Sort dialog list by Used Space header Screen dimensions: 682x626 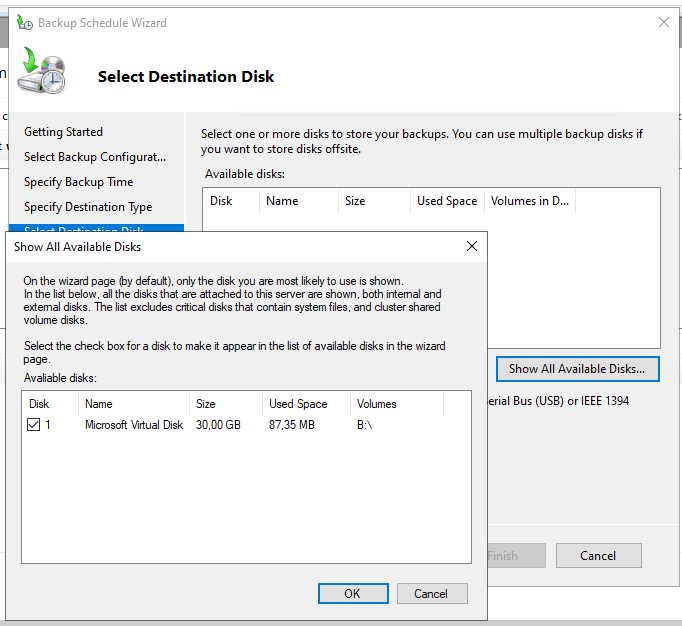click(x=298, y=404)
